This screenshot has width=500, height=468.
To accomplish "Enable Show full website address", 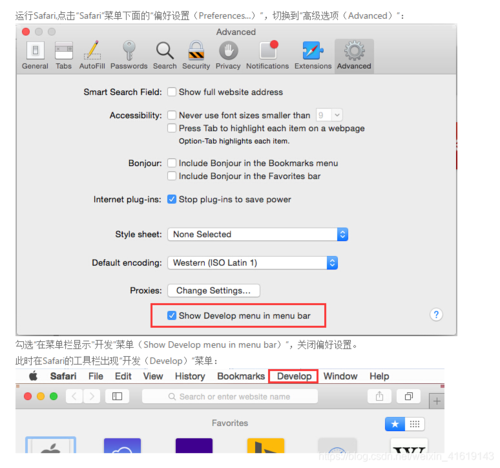I will point(172,92).
